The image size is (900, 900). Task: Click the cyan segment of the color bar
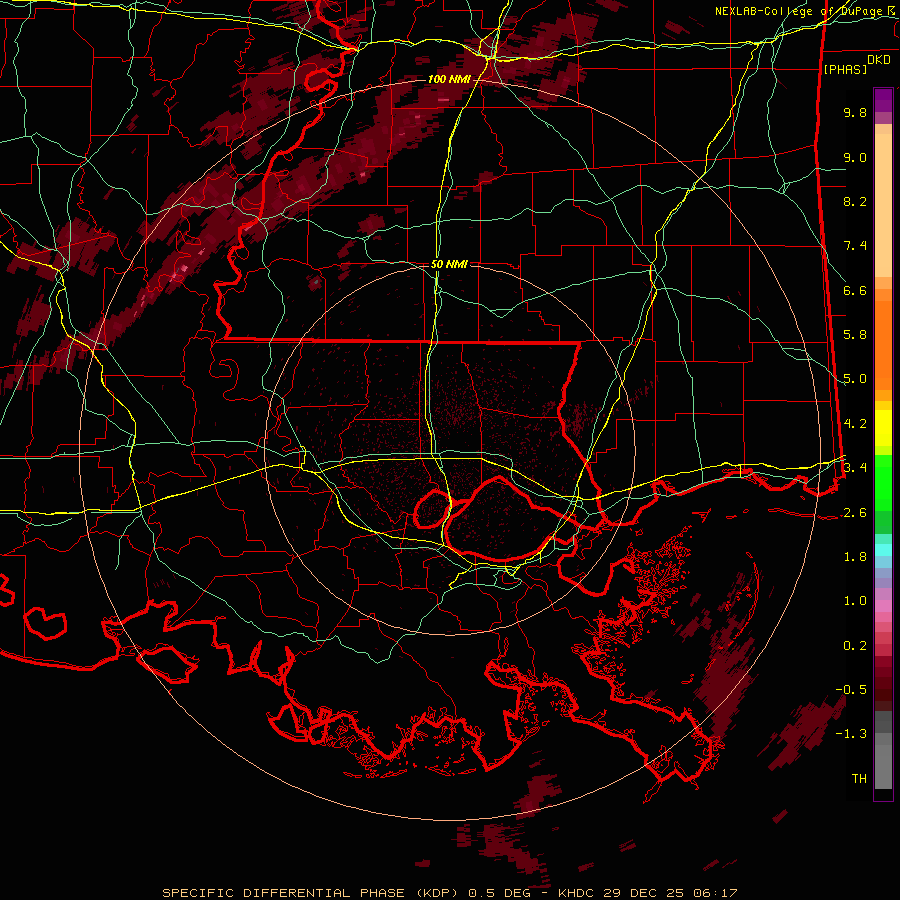click(883, 549)
